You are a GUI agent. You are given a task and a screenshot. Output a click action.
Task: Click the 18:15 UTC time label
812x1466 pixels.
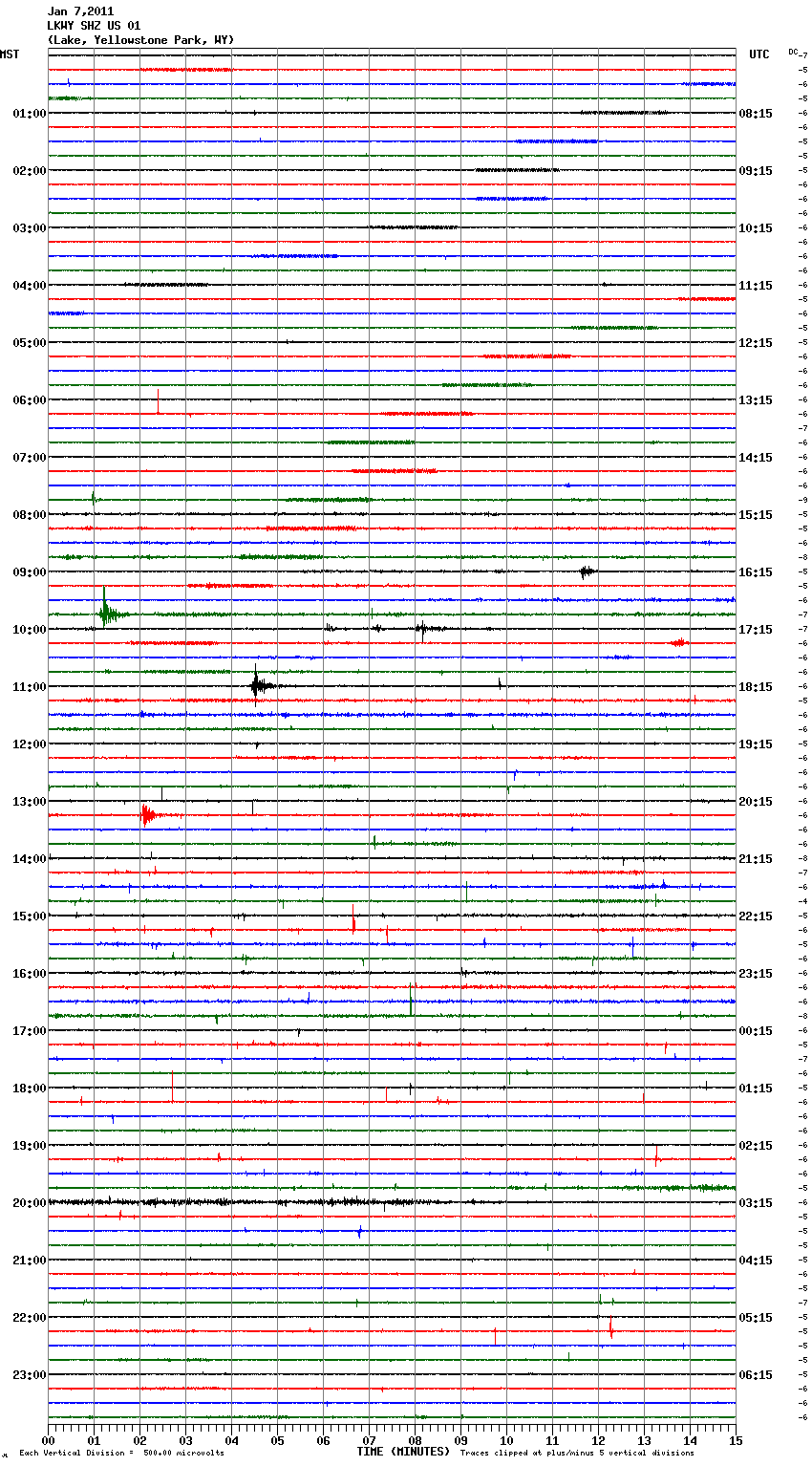pos(756,687)
